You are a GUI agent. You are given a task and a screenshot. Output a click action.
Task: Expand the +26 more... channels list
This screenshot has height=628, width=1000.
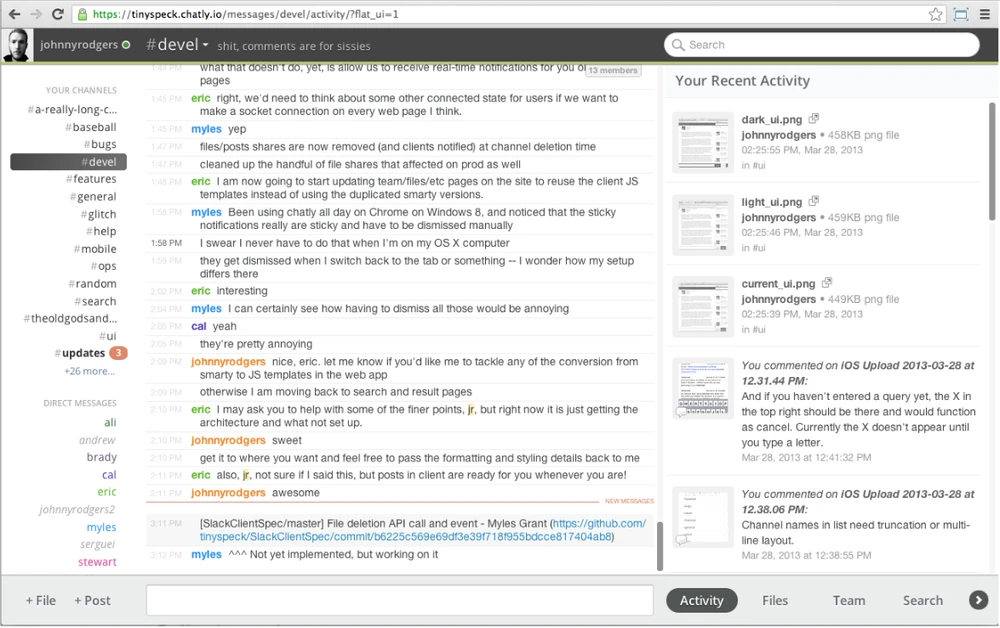89,371
